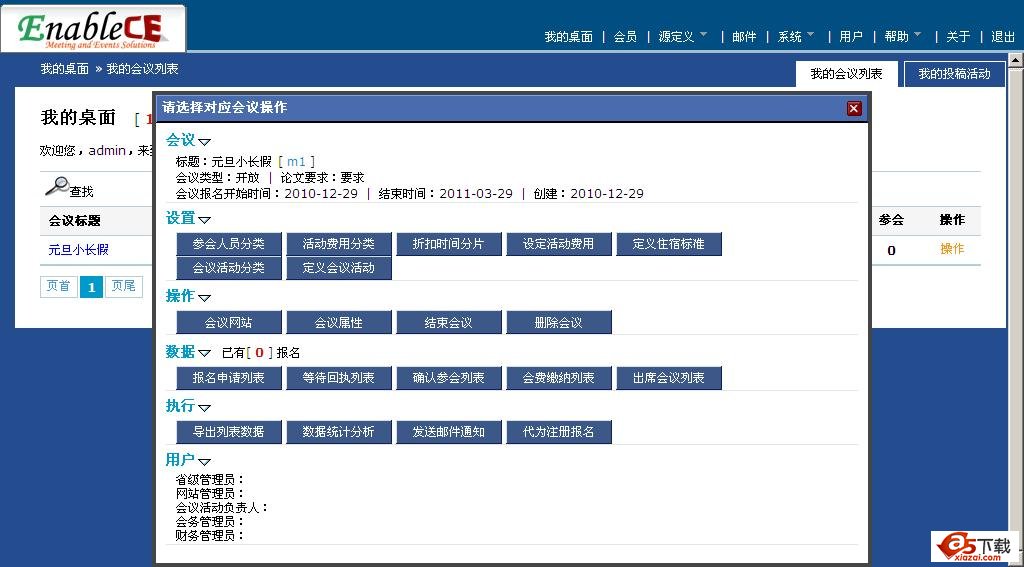
Task: Go to first page with 页首
Action: tap(58, 286)
